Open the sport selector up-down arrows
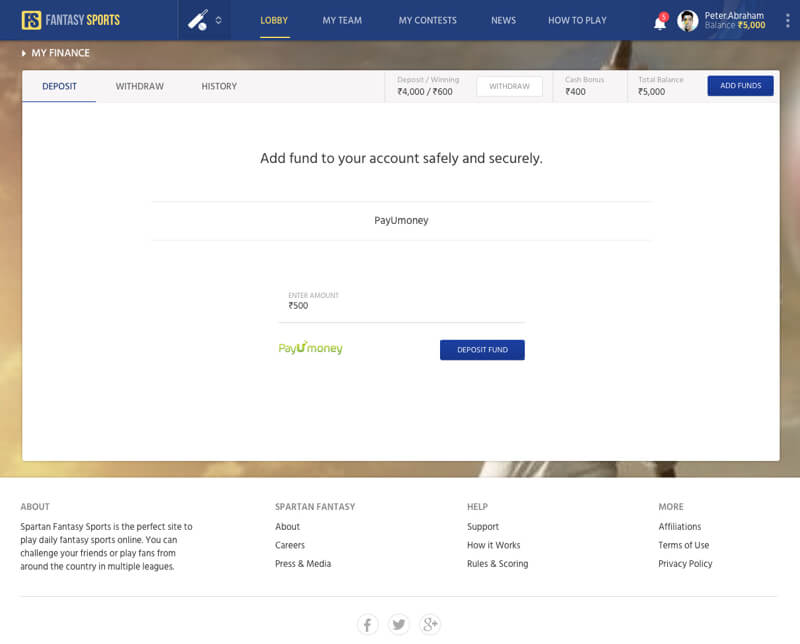The height and width of the screenshot is (644, 800). tap(218, 20)
